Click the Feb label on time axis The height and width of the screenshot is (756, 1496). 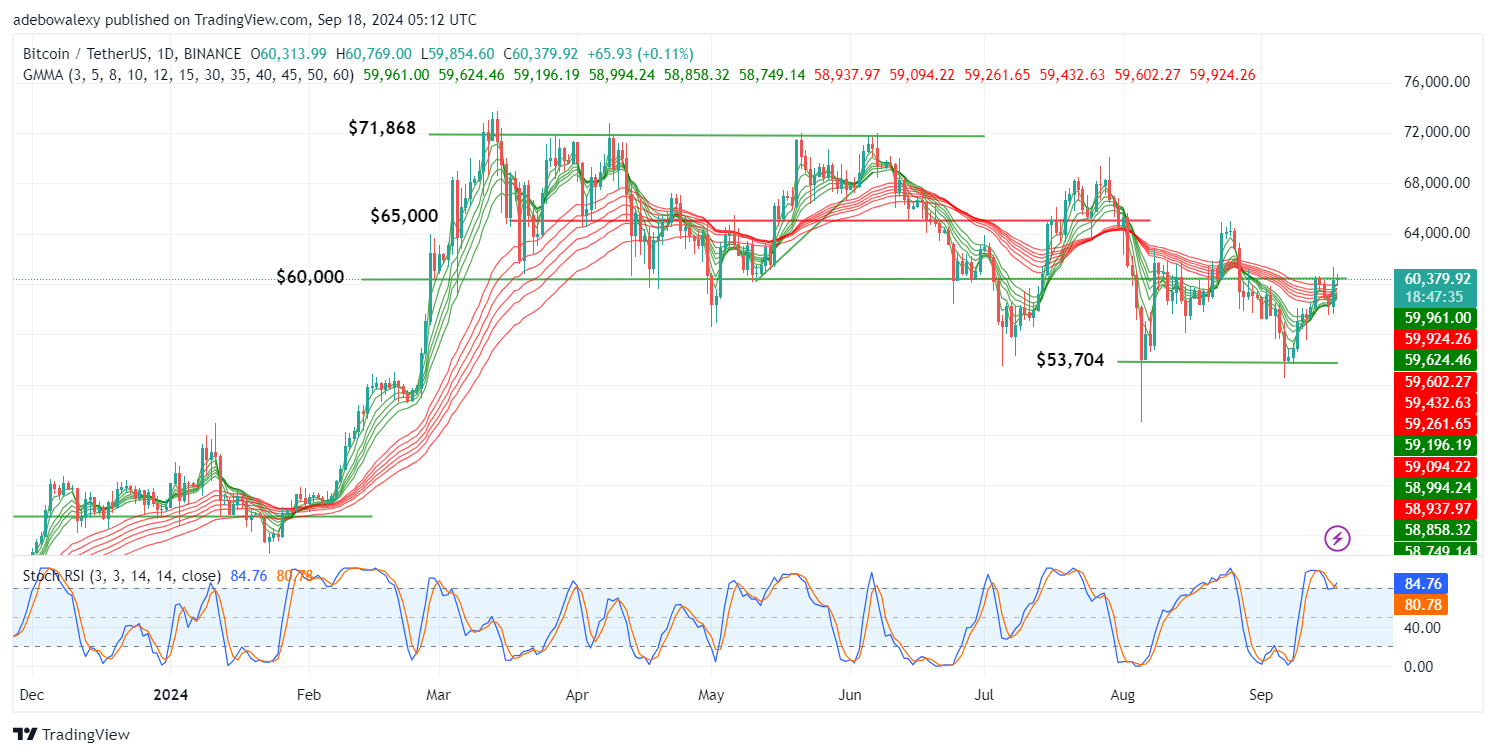[310, 693]
